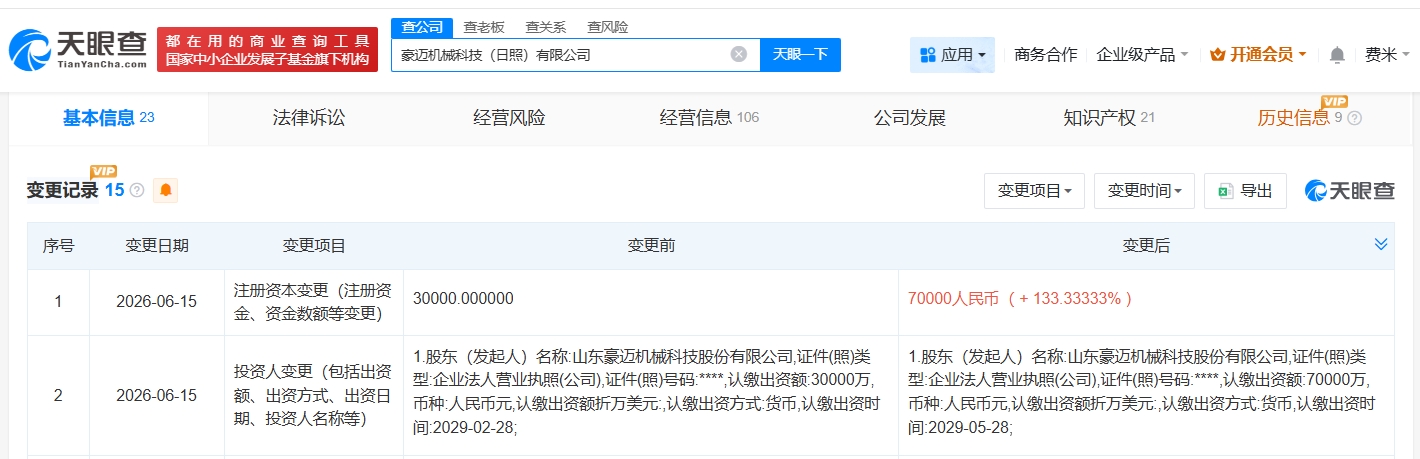
Task: Open the 开通会员 membership dropdown
Action: tap(1258, 54)
